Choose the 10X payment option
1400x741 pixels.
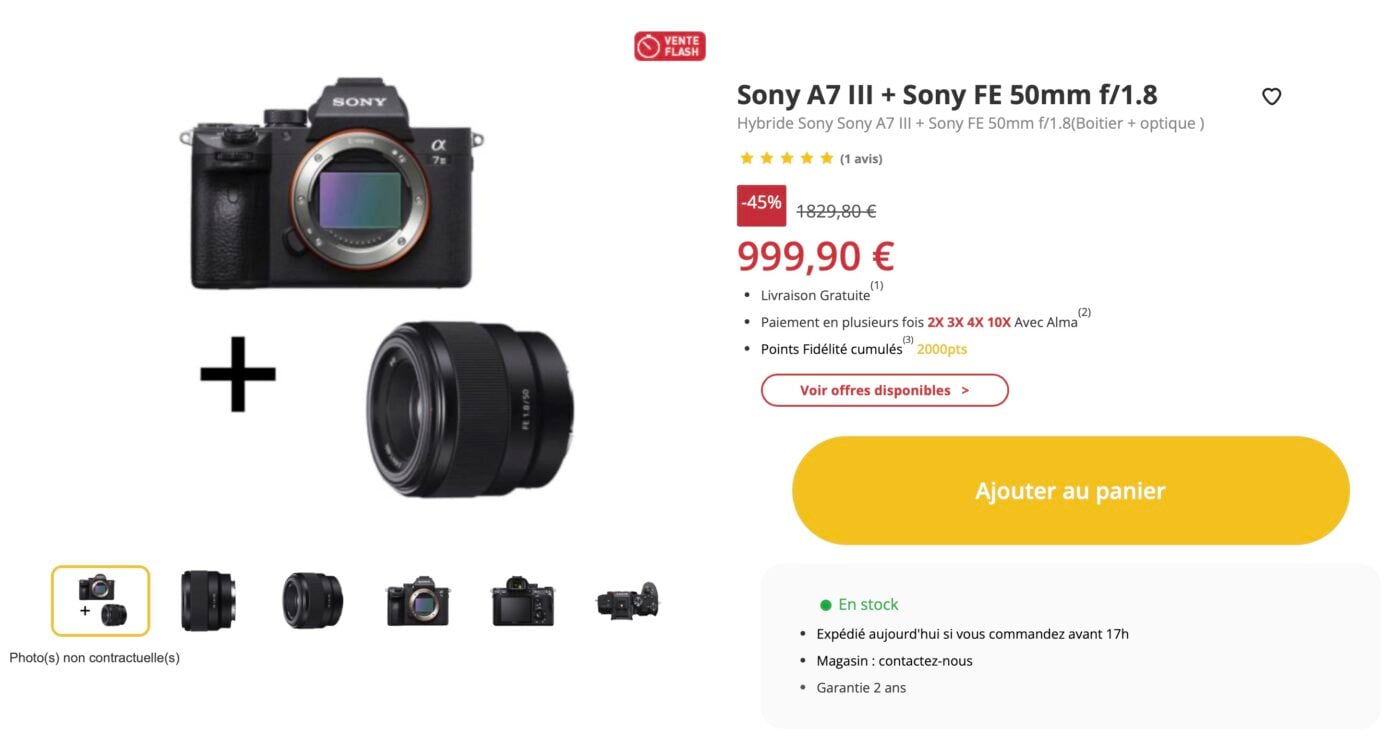coord(999,322)
